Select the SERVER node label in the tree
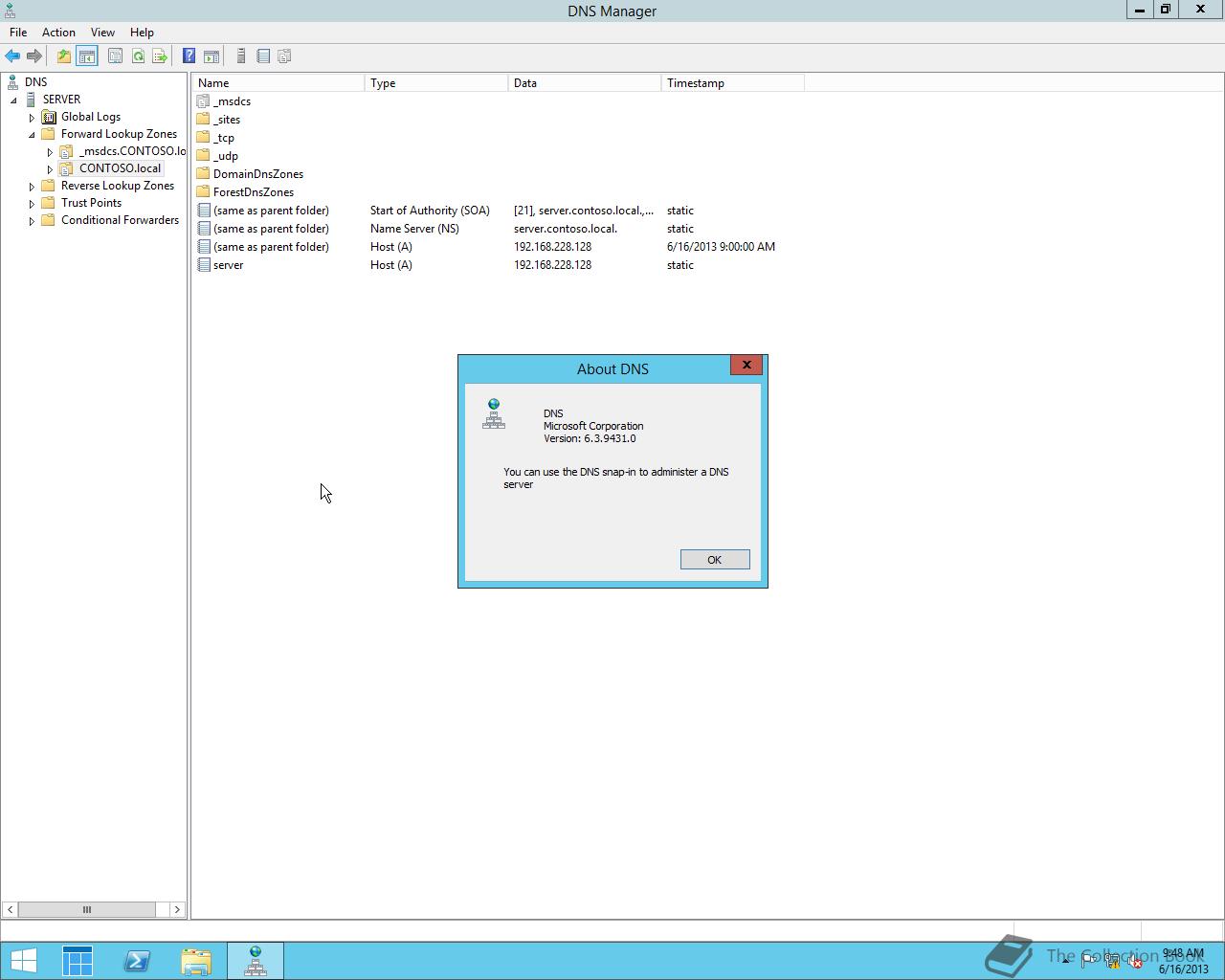1225x980 pixels. click(61, 100)
